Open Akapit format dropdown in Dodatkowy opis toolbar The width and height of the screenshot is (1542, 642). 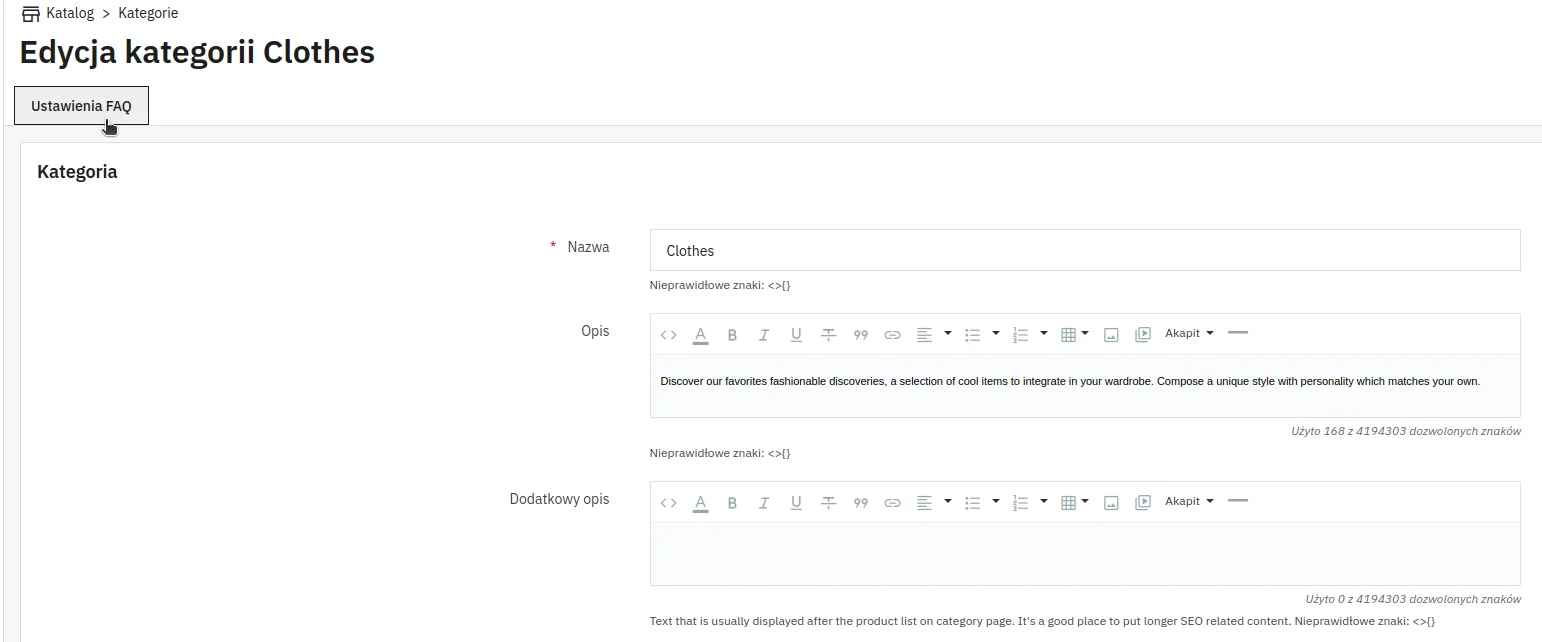pos(1189,501)
